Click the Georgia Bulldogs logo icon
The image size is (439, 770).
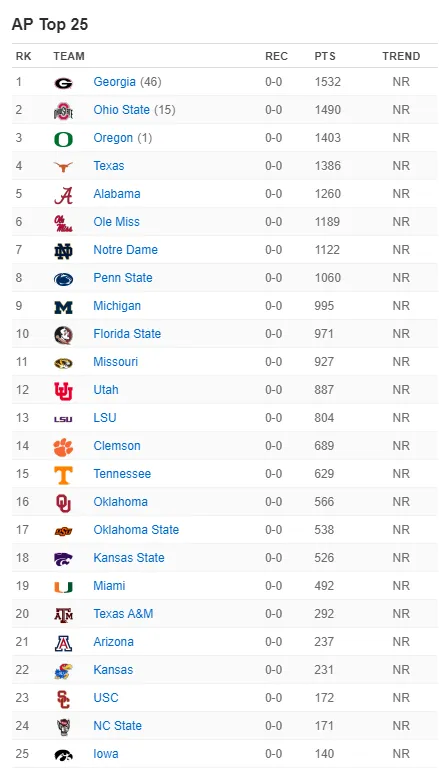click(63, 83)
